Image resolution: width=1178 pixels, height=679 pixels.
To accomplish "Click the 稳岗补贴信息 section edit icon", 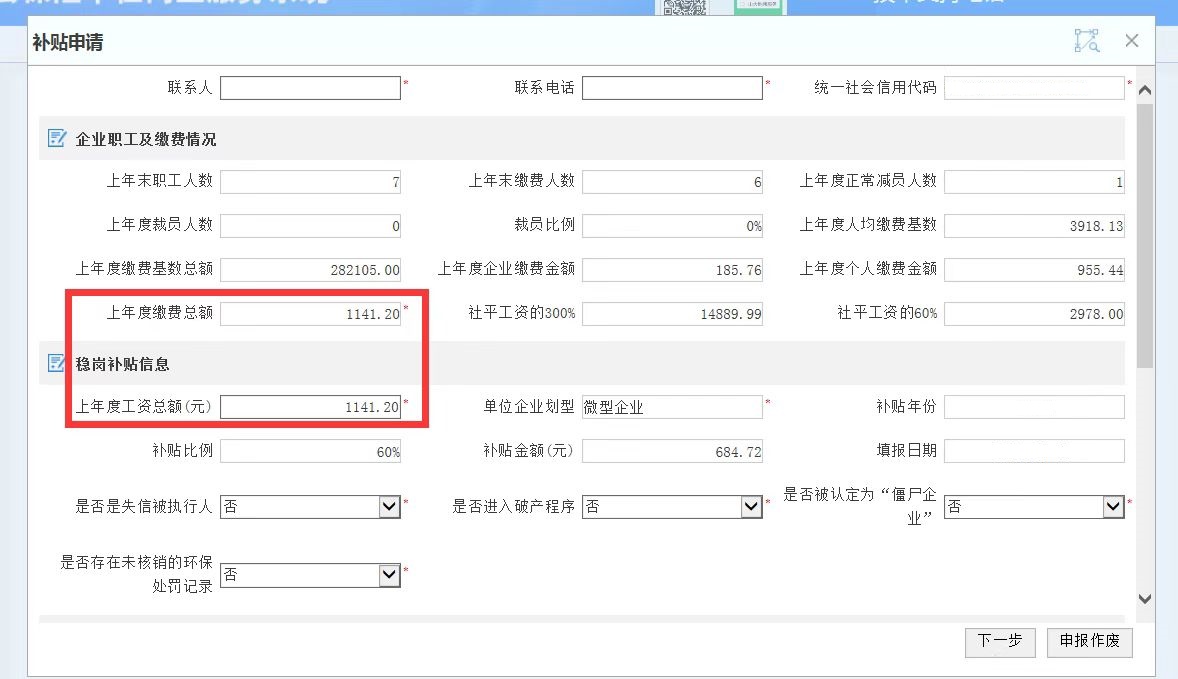I will [56, 364].
